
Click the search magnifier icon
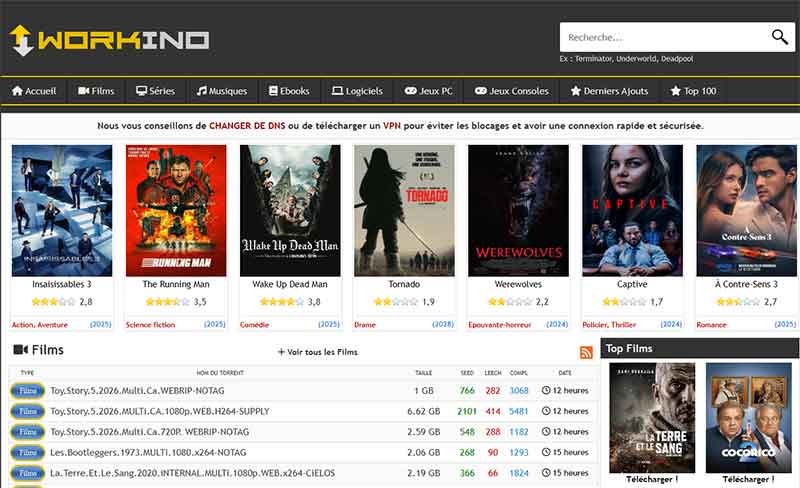[779, 37]
